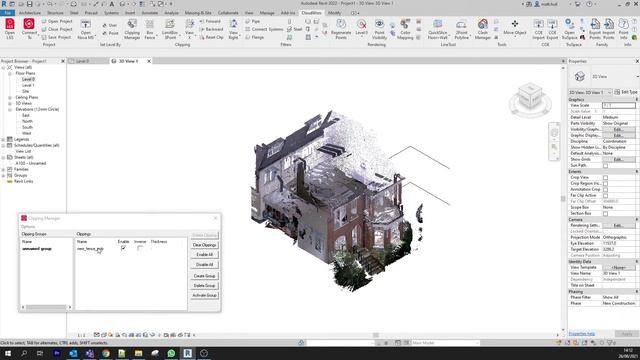This screenshot has width=640, height=360.
Task: Open the Color Mapping tool
Action: (405, 29)
